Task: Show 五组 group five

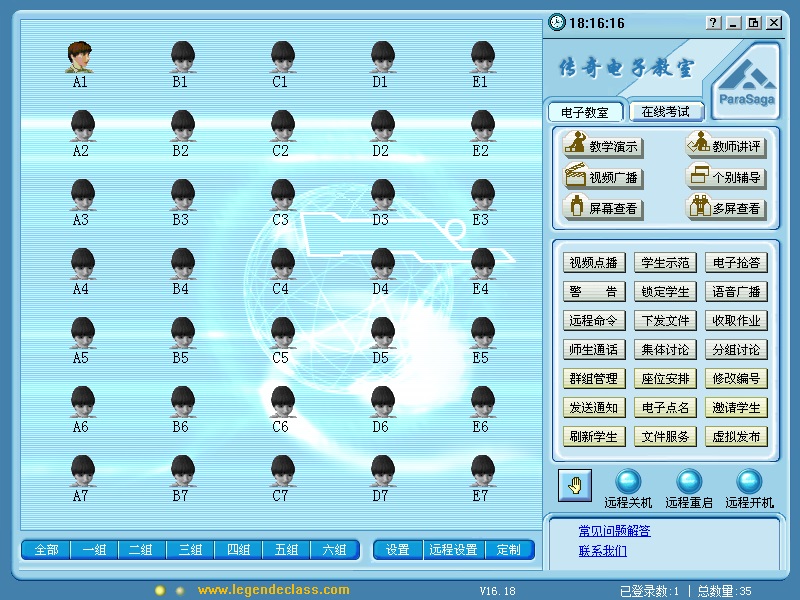Action: point(286,549)
